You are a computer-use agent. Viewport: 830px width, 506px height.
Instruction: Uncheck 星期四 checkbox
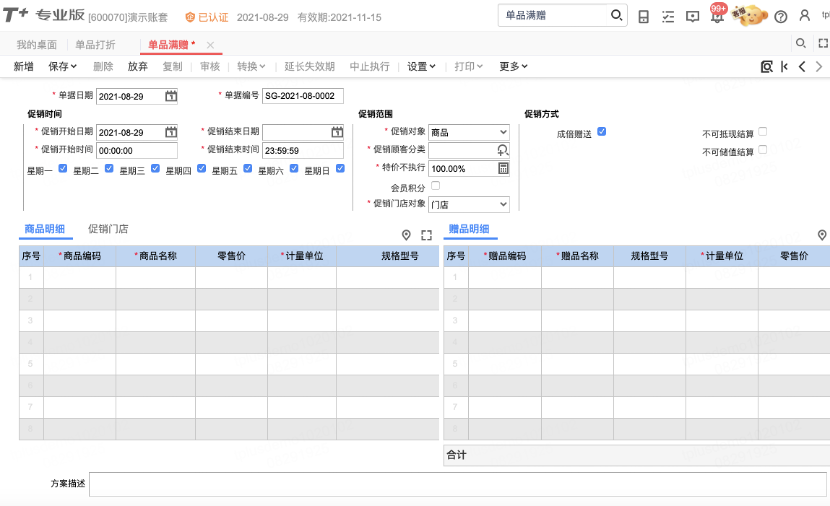pyautogui.click(x=201, y=168)
